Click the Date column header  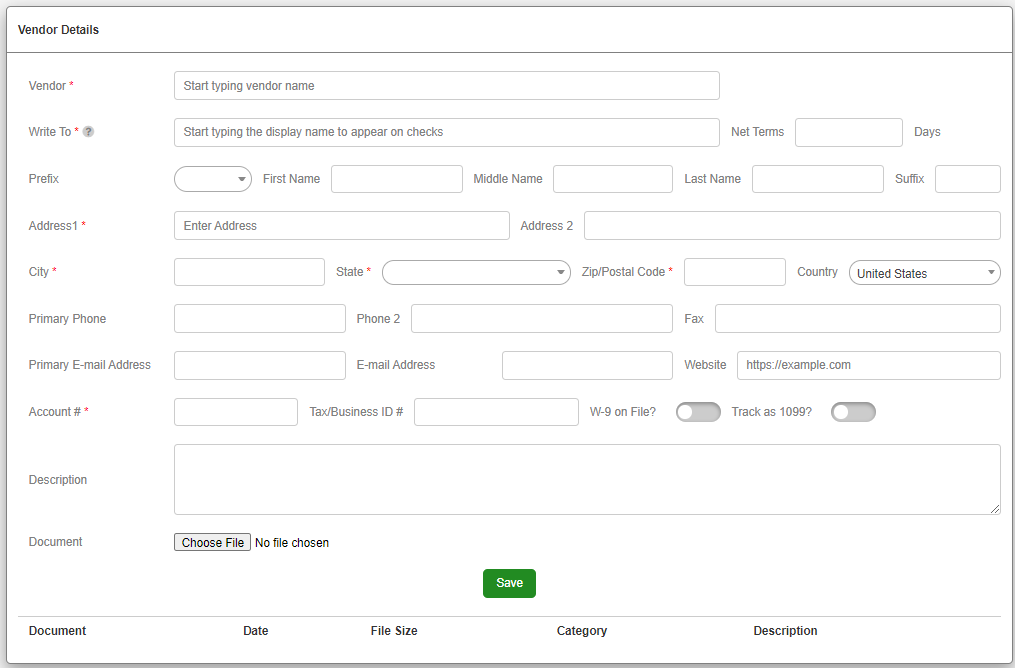pyautogui.click(x=256, y=630)
